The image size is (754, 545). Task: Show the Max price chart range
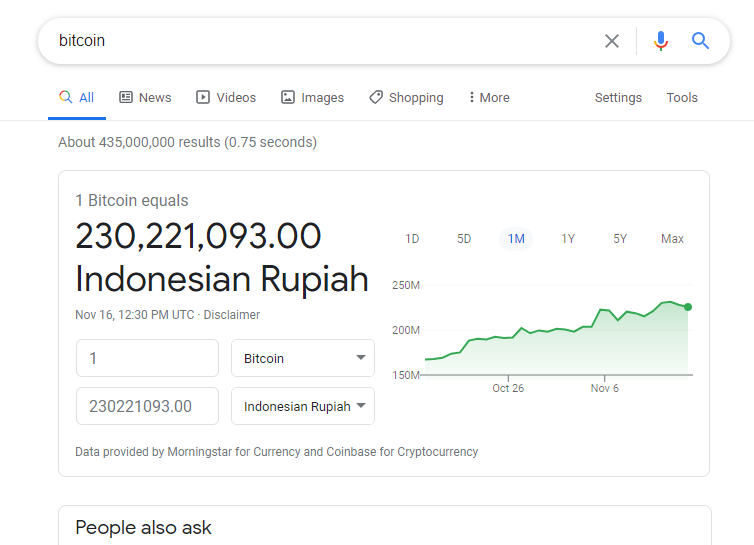[672, 239]
